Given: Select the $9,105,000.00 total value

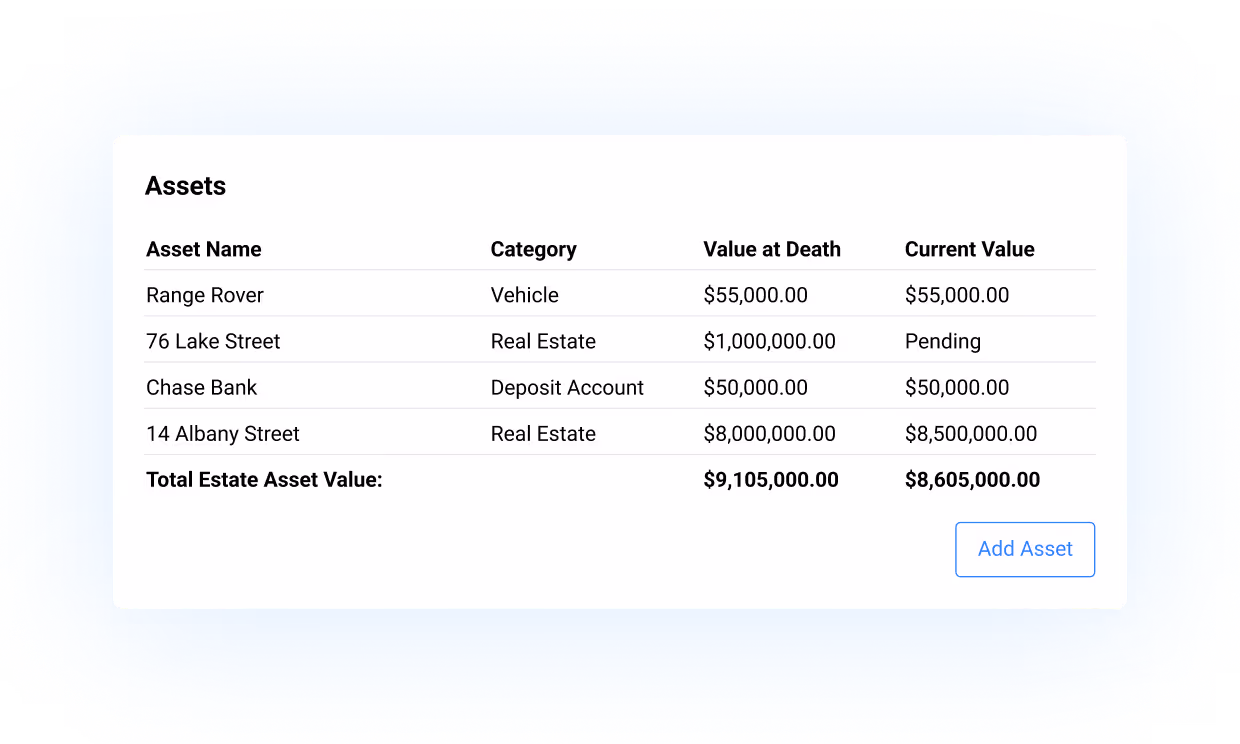Looking at the screenshot, I should click(770, 479).
